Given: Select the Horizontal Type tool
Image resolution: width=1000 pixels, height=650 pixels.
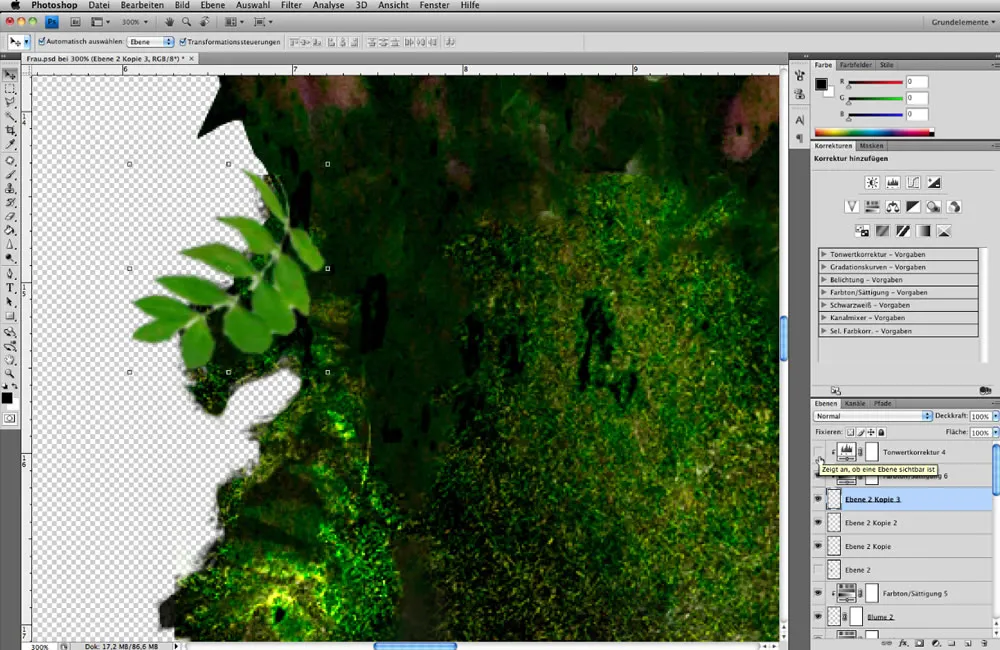Looking at the screenshot, I should 10,287.
